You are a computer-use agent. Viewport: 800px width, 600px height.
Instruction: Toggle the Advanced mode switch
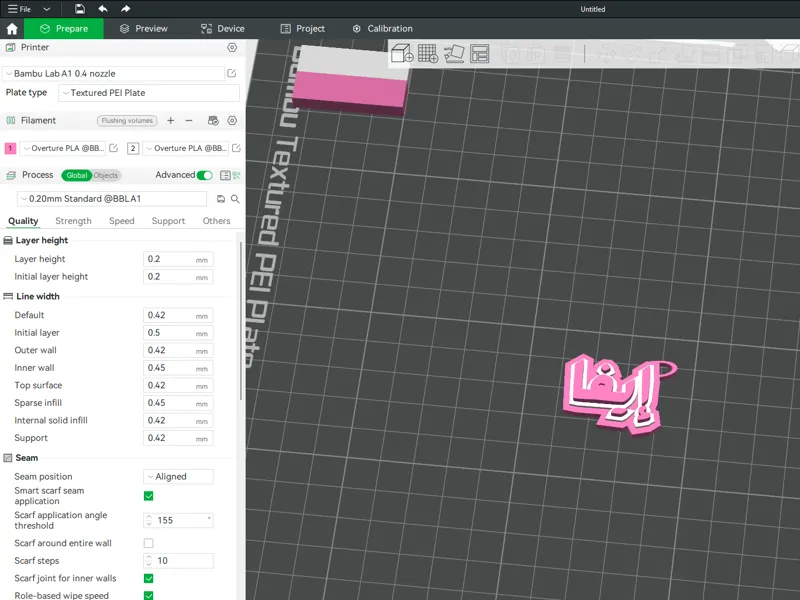click(205, 175)
